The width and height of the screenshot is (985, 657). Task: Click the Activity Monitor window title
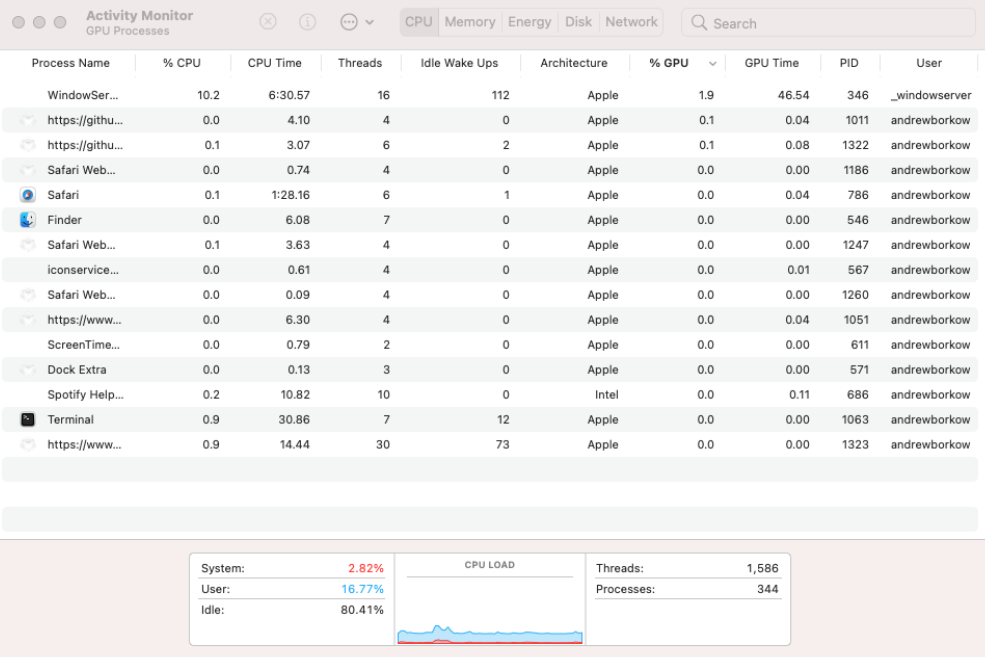tap(139, 15)
